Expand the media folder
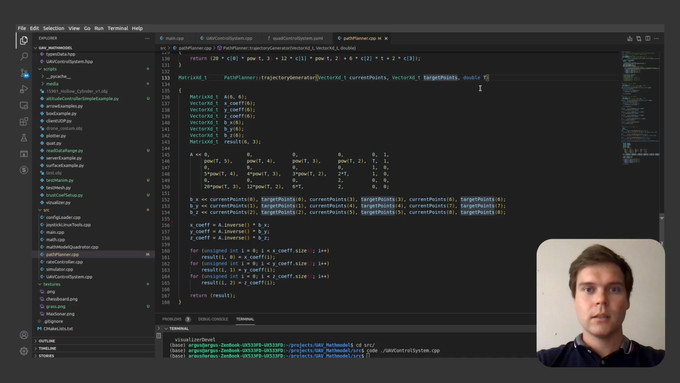 [43, 84]
